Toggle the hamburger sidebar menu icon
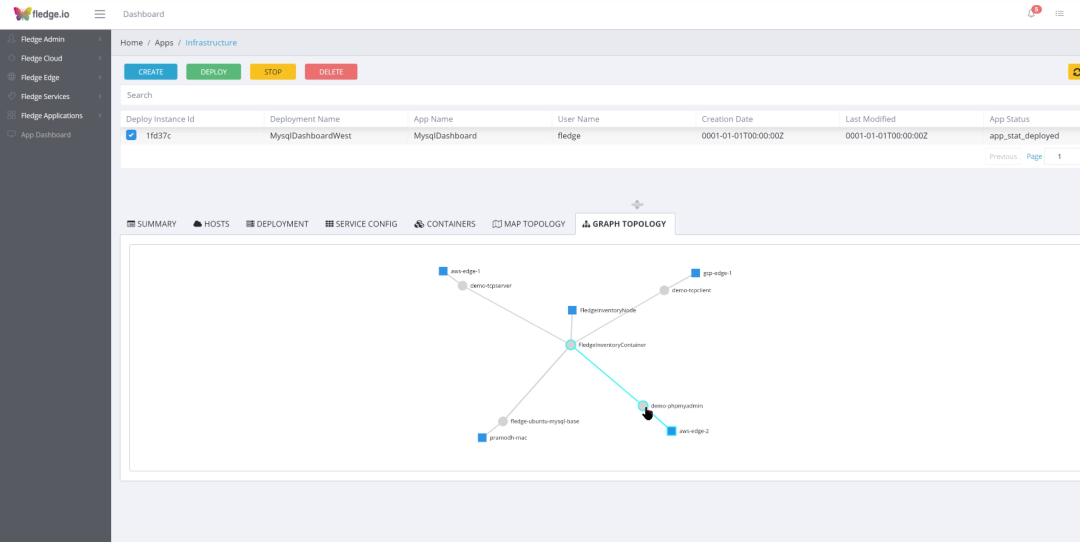 click(x=100, y=14)
